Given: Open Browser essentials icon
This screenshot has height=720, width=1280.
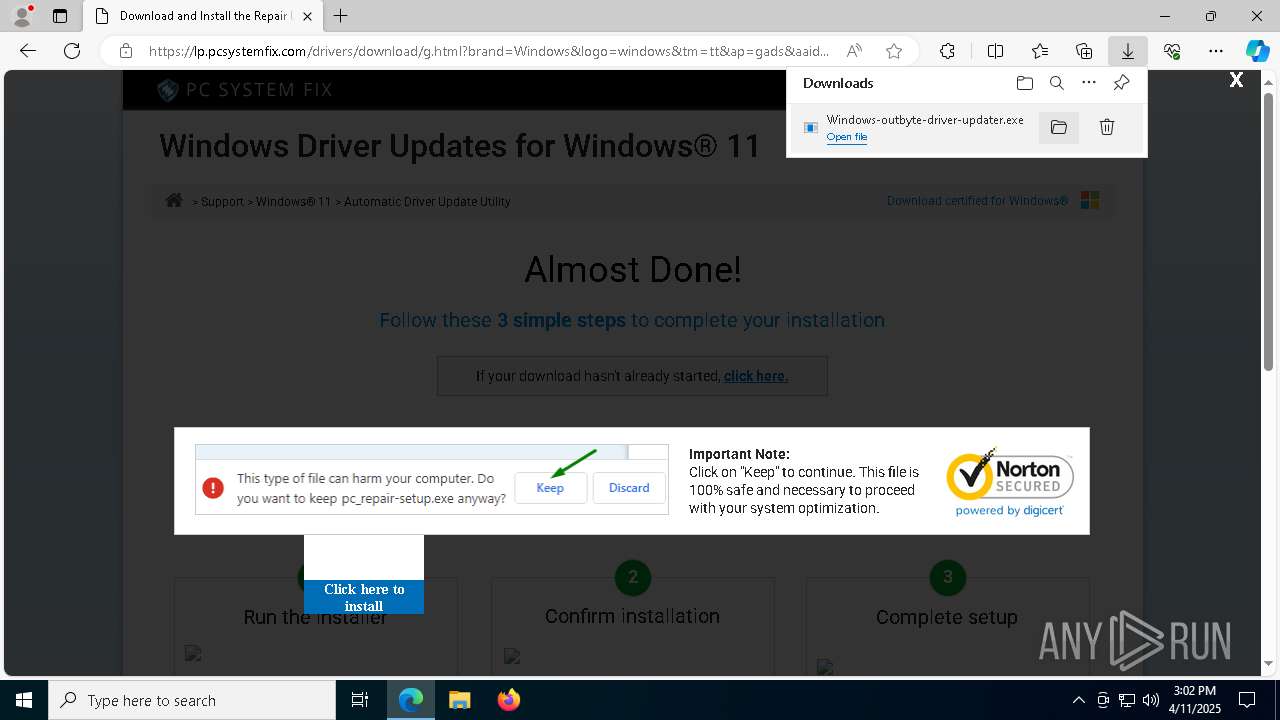Looking at the screenshot, I should [1172, 51].
